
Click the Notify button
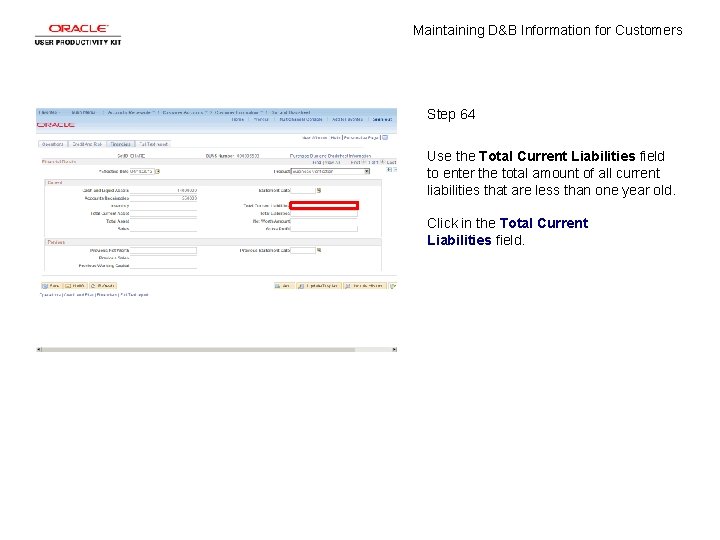[75, 286]
